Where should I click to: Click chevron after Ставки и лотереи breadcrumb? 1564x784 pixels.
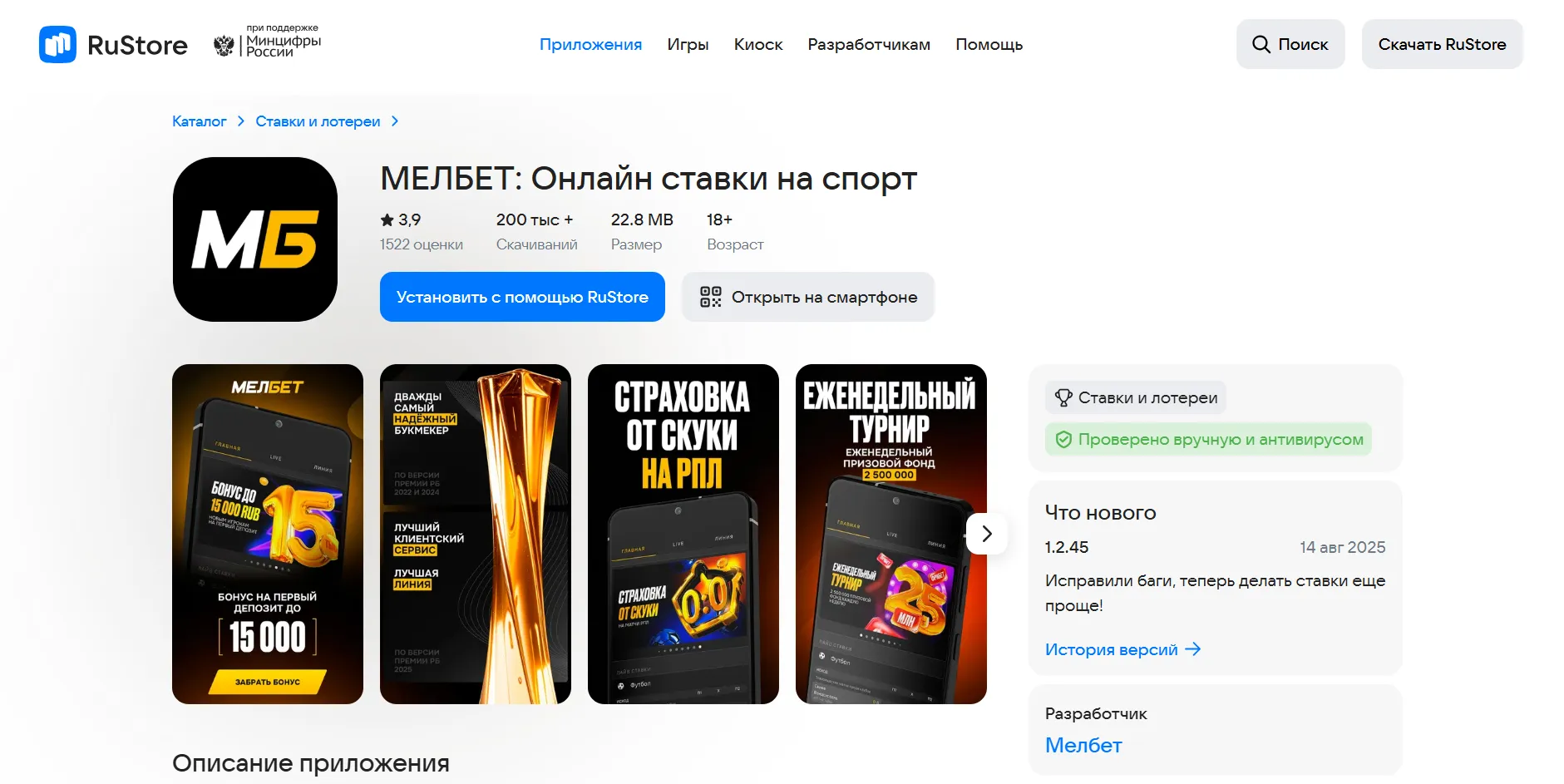click(395, 121)
